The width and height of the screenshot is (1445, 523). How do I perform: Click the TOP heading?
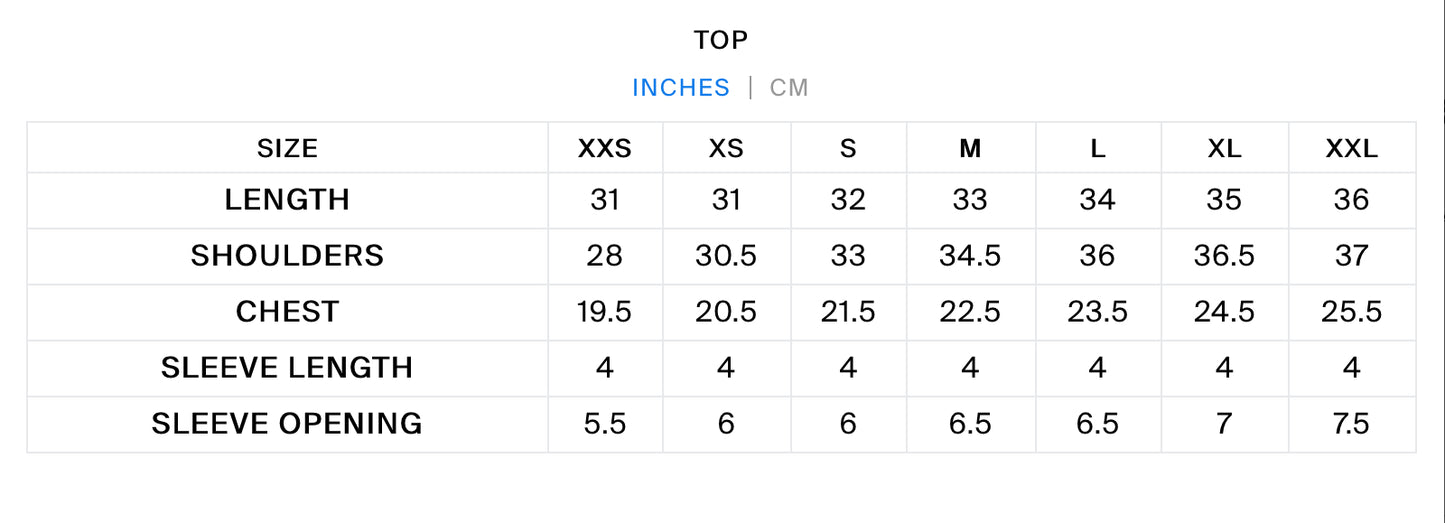point(721,40)
